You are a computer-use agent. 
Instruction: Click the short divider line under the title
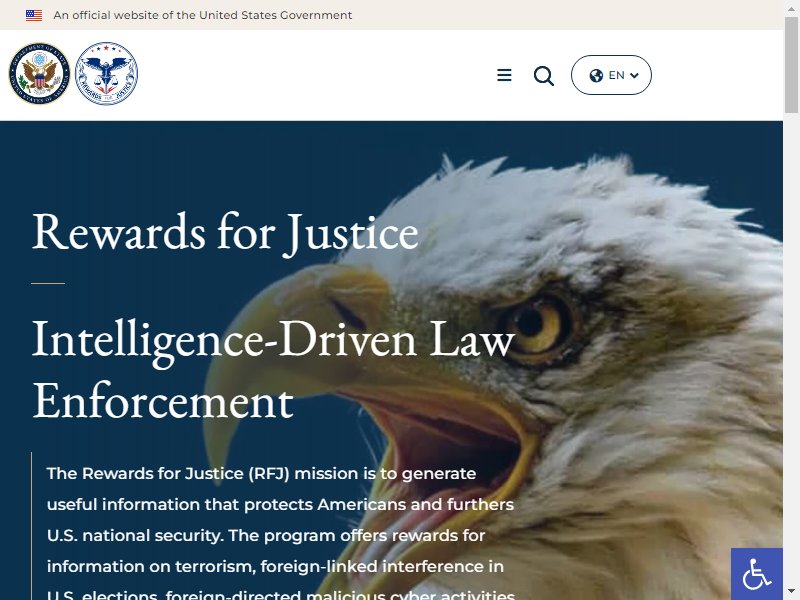[x=48, y=283]
